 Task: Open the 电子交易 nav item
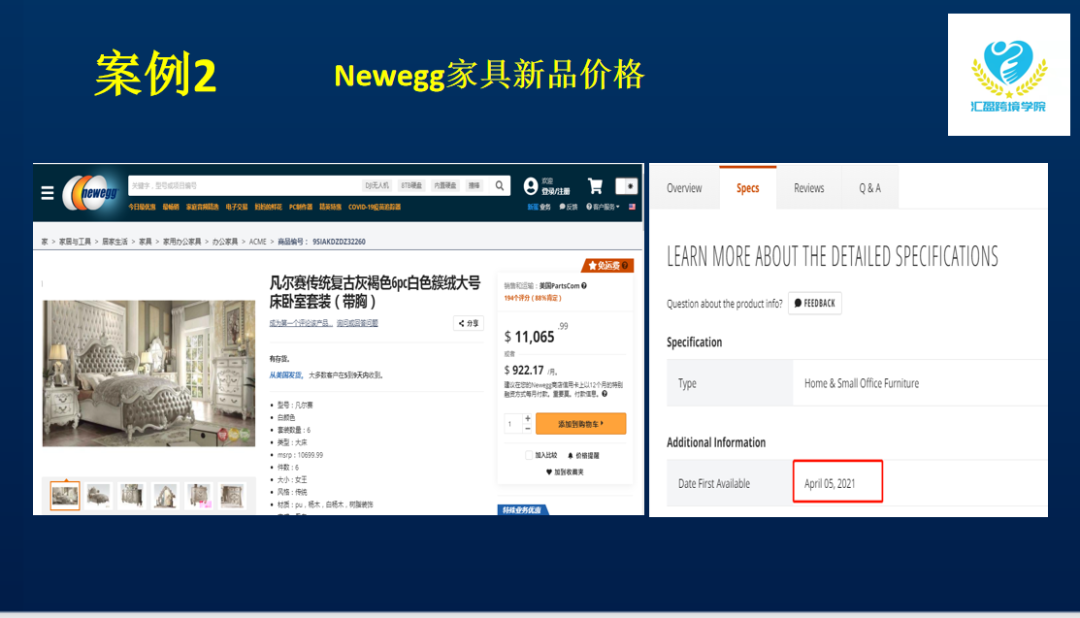click(236, 207)
